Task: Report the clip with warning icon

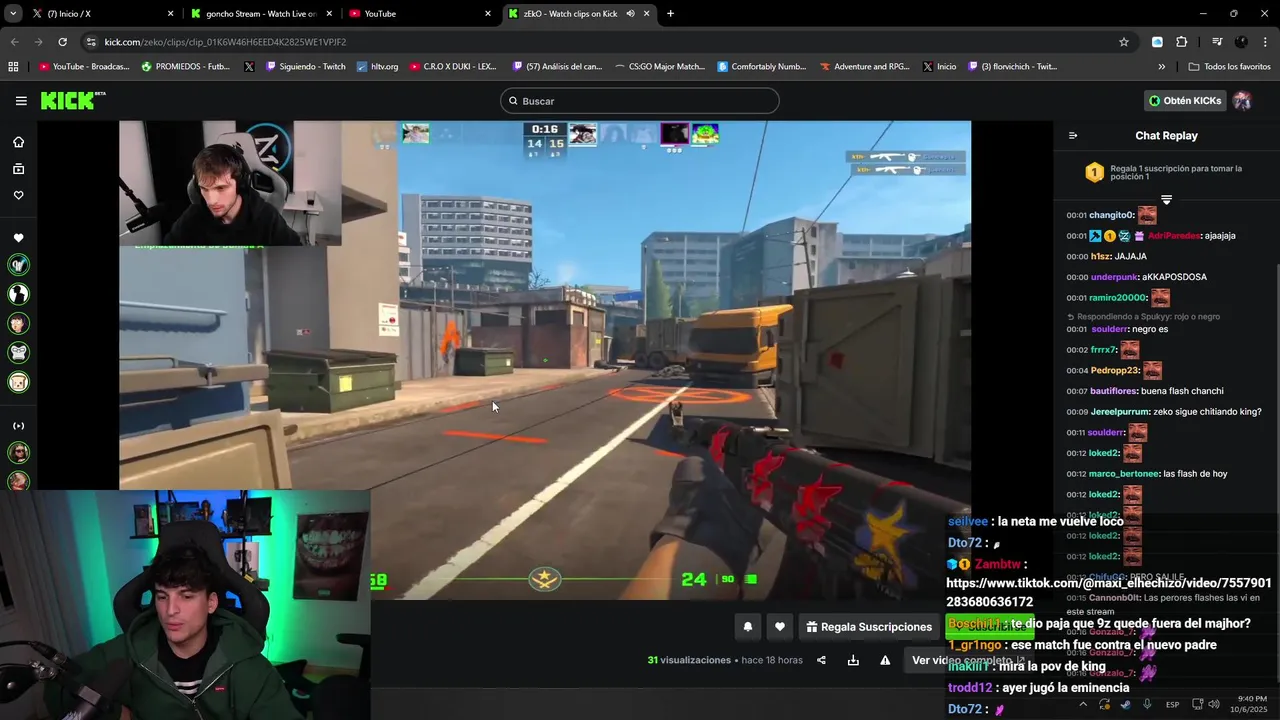Action: tap(885, 660)
